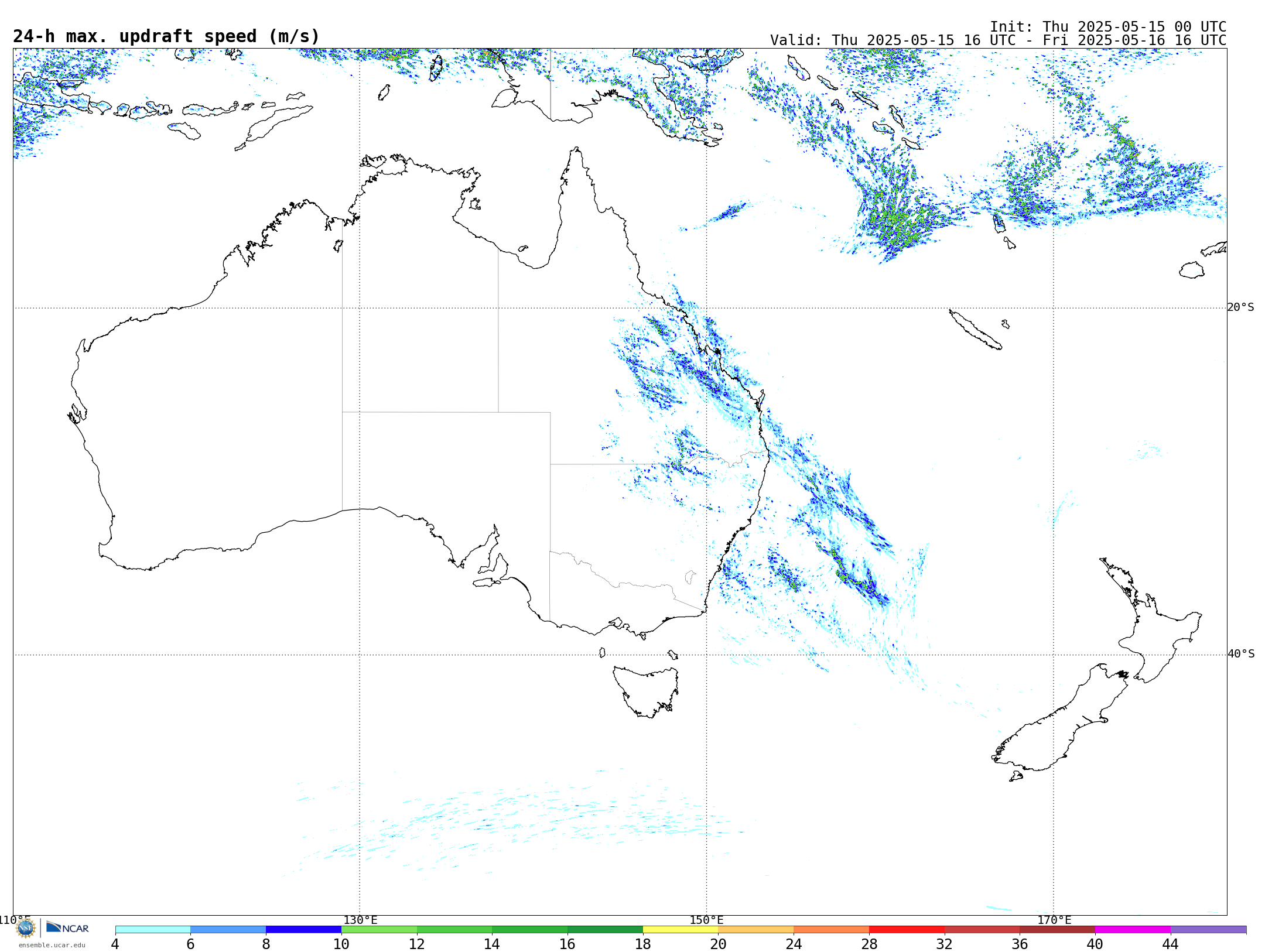
Task: Click the purple above-44 colorbar swatch
Action: click(x=1208, y=930)
